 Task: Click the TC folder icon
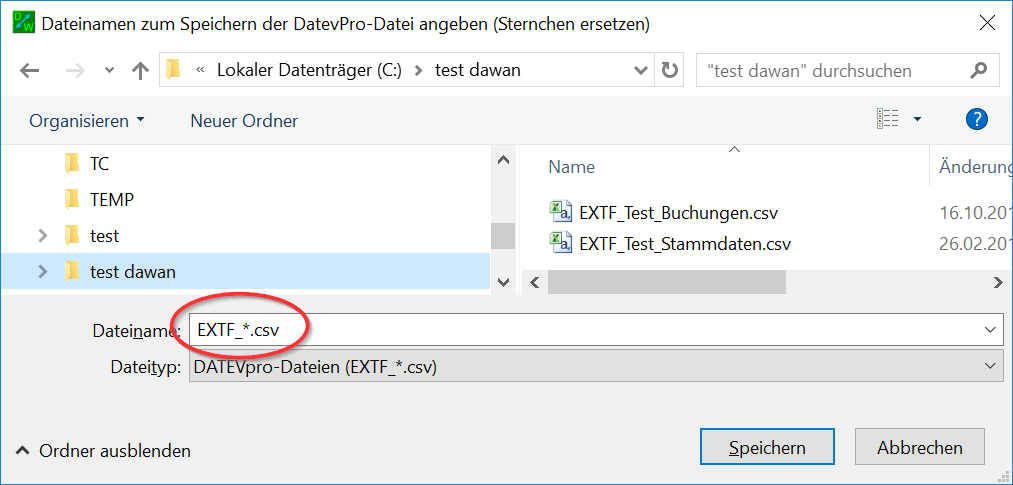[x=72, y=164]
